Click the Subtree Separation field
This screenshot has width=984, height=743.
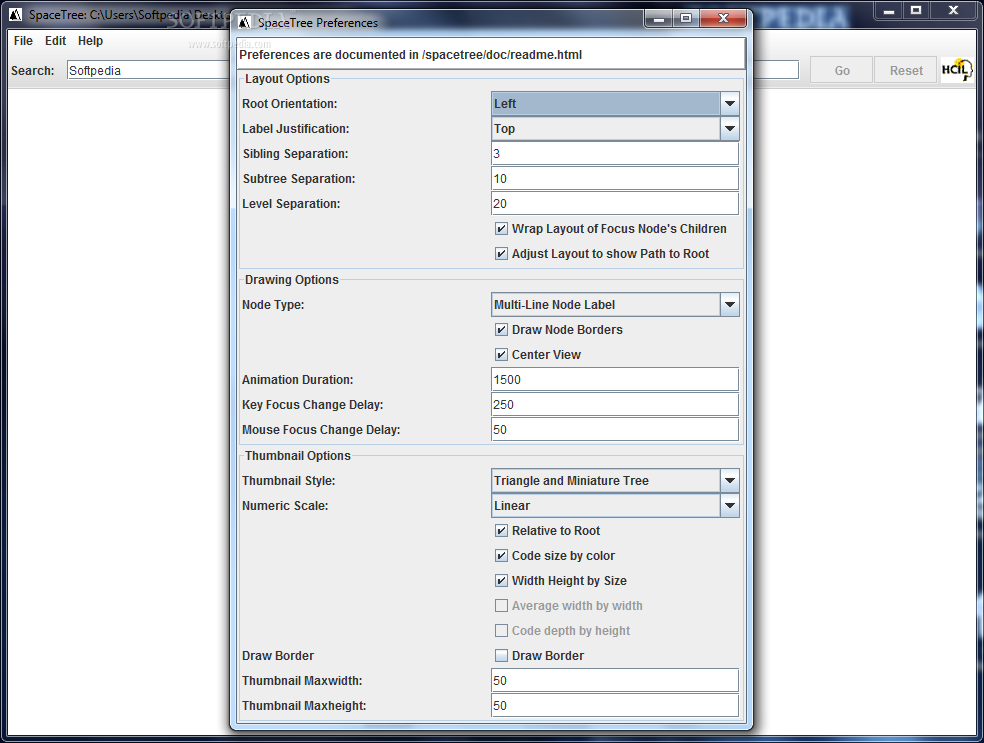click(615, 179)
